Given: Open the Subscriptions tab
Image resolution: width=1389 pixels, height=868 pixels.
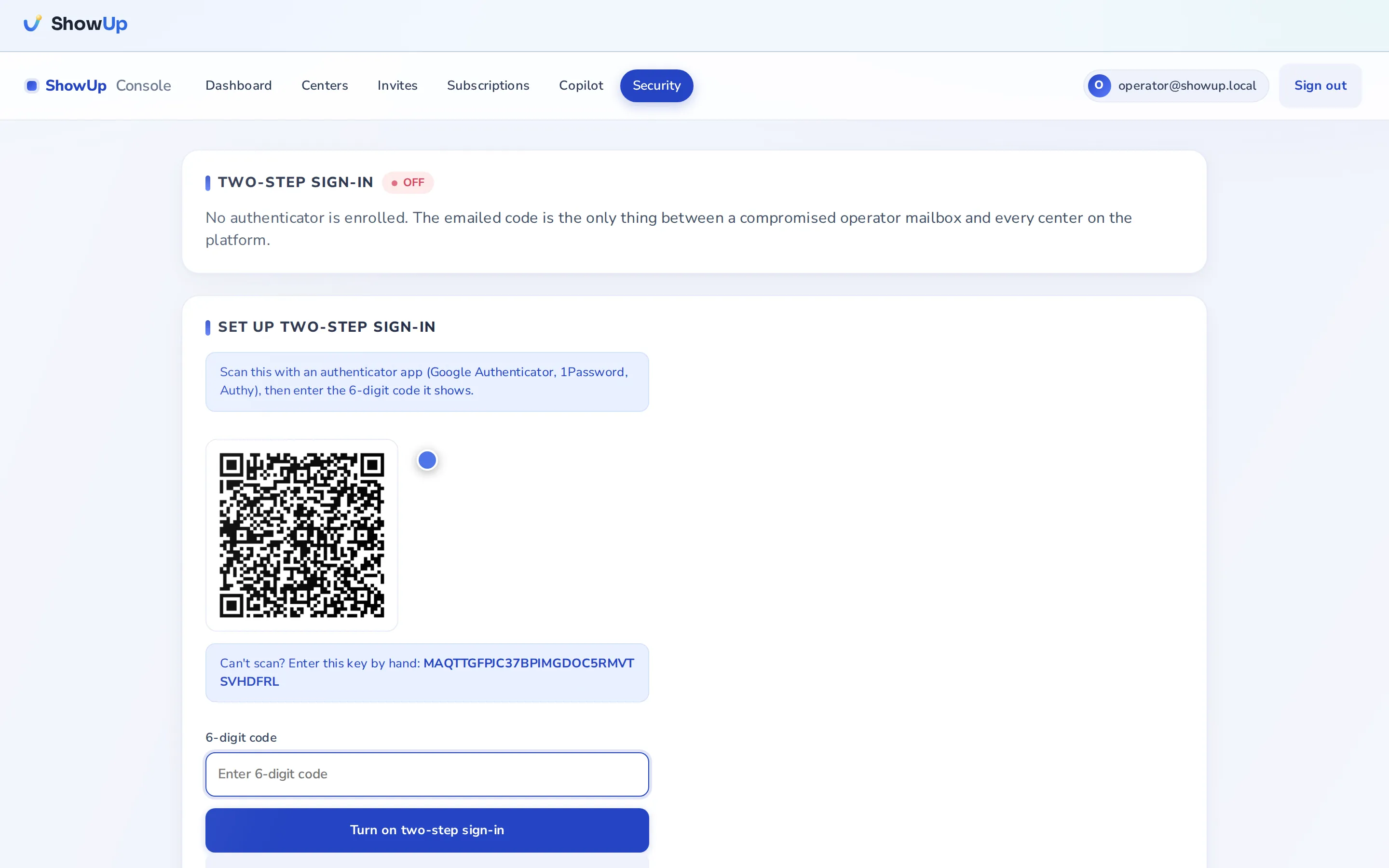Looking at the screenshot, I should coord(489,85).
